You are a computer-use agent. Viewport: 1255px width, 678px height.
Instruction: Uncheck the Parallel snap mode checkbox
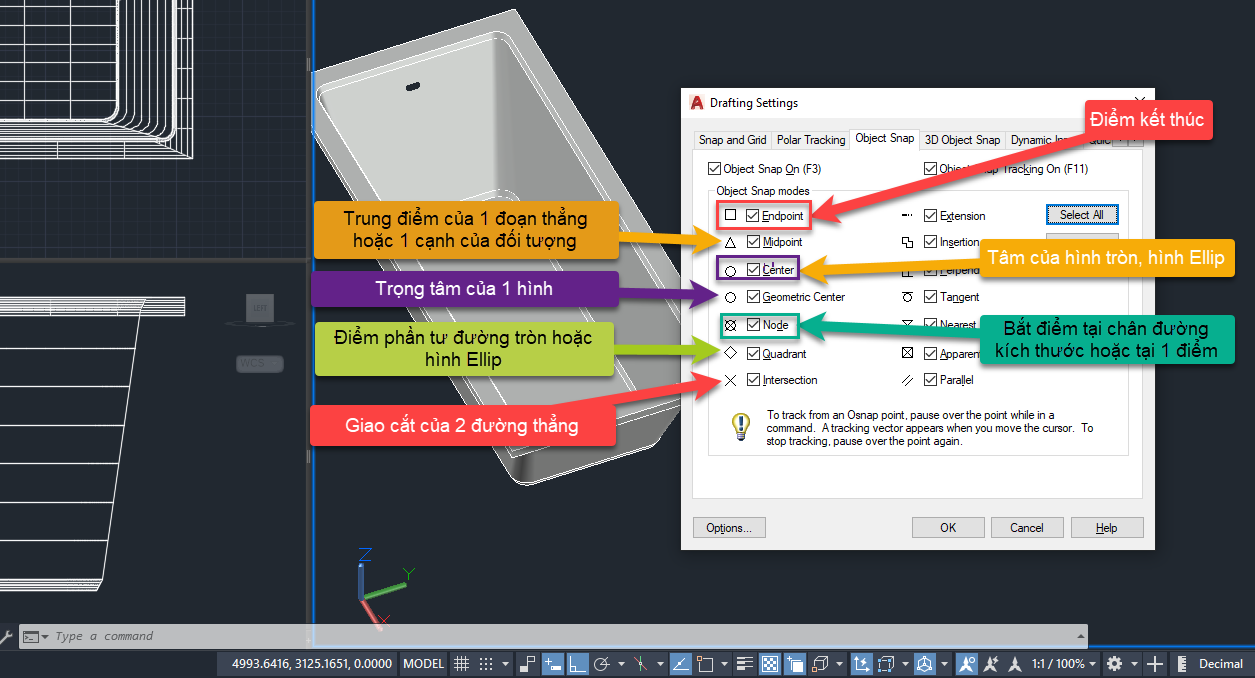coord(930,380)
